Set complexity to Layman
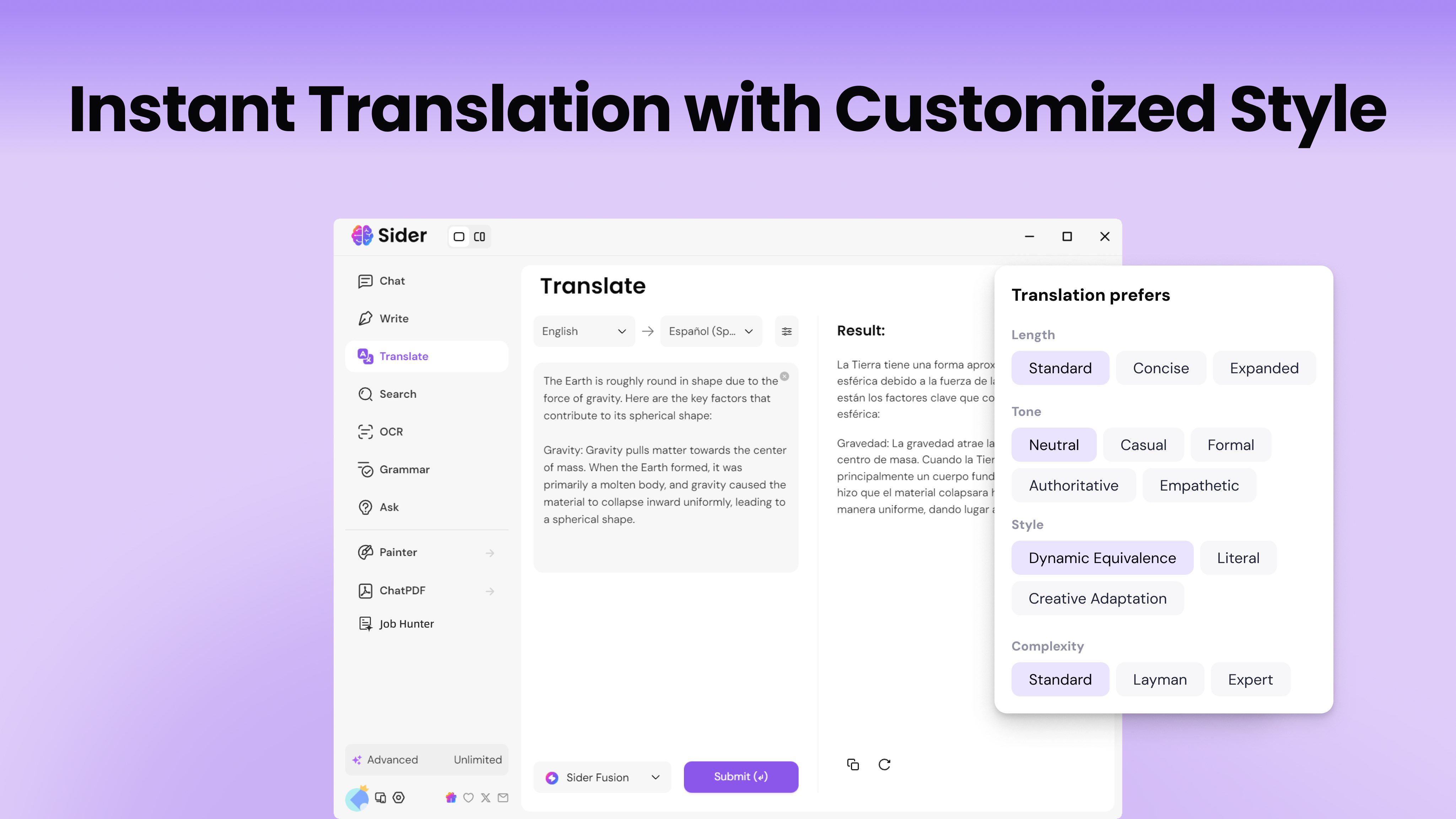Image resolution: width=1456 pixels, height=819 pixels. pos(1160,679)
